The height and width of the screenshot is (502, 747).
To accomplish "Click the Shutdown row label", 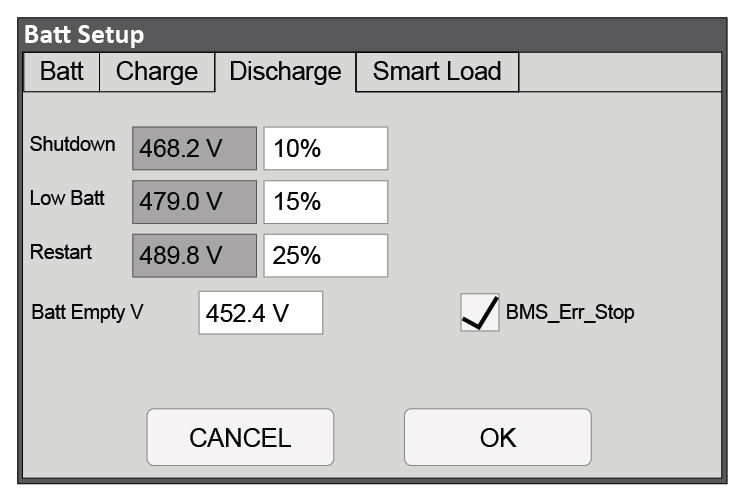I will pos(73,144).
